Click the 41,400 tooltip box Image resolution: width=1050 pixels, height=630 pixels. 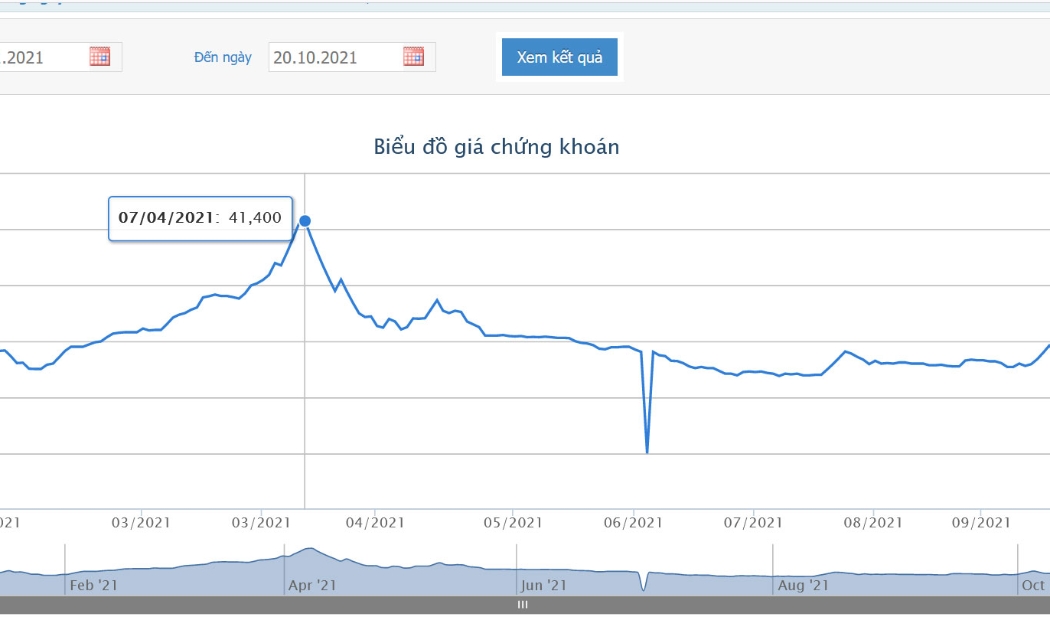pyautogui.click(x=200, y=218)
